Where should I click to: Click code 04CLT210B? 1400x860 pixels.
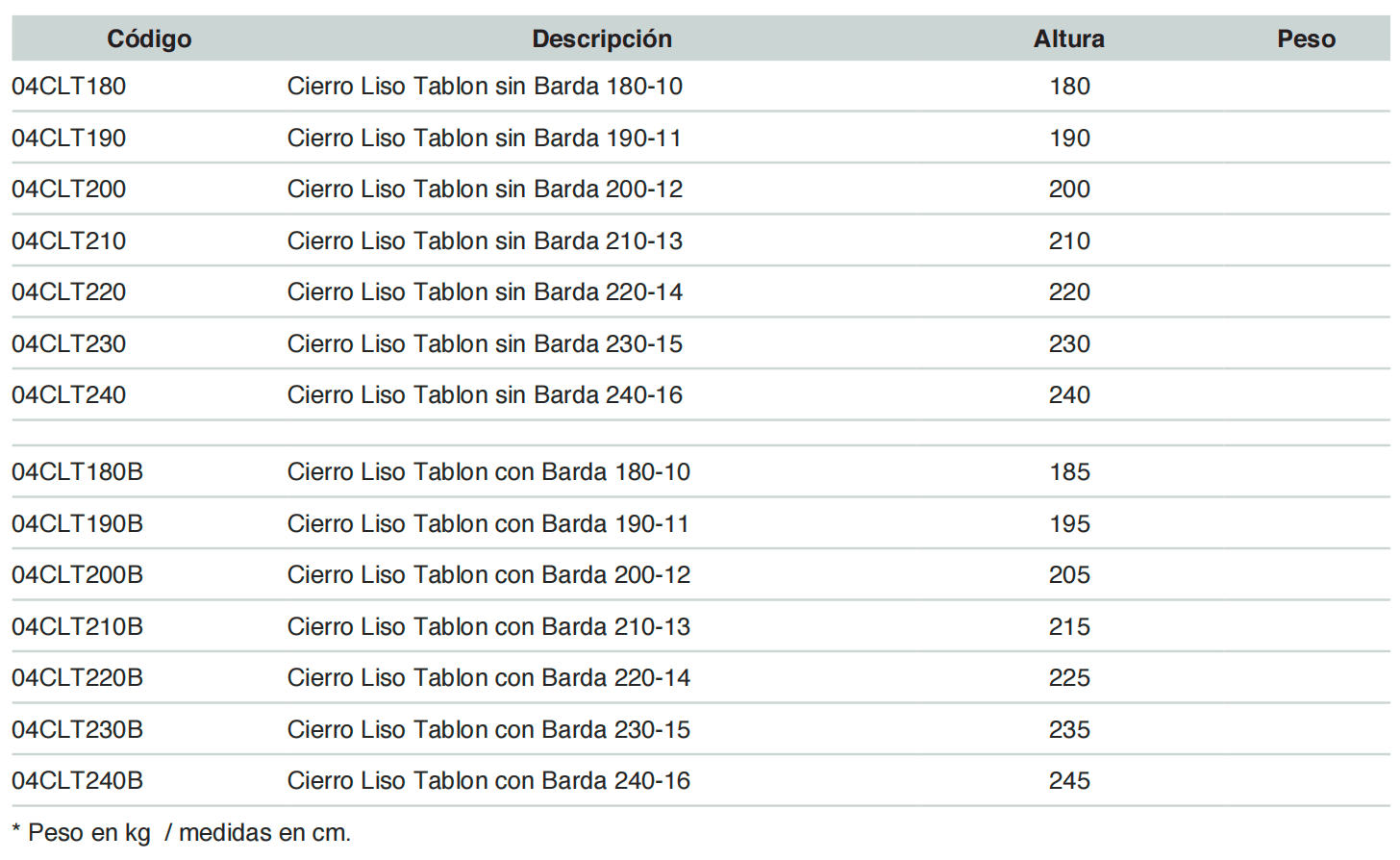(x=78, y=627)
